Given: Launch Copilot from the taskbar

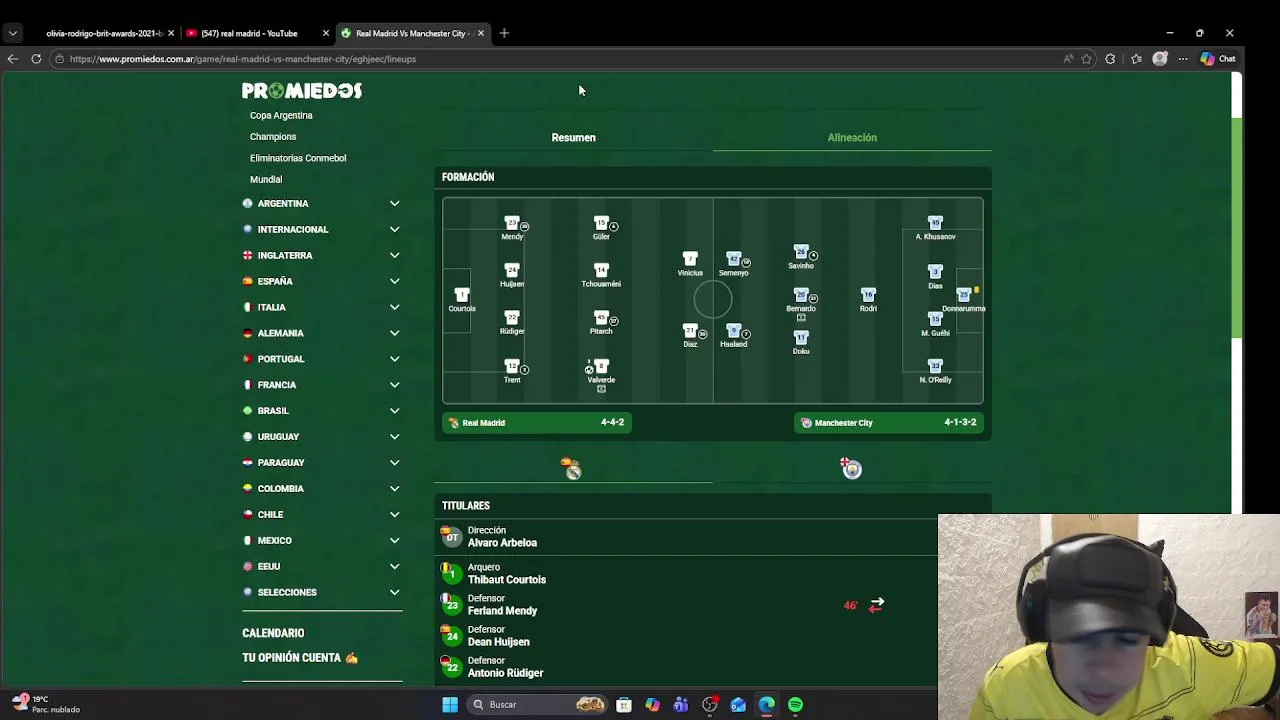Looking at the screenshot, I should (653, 705).
